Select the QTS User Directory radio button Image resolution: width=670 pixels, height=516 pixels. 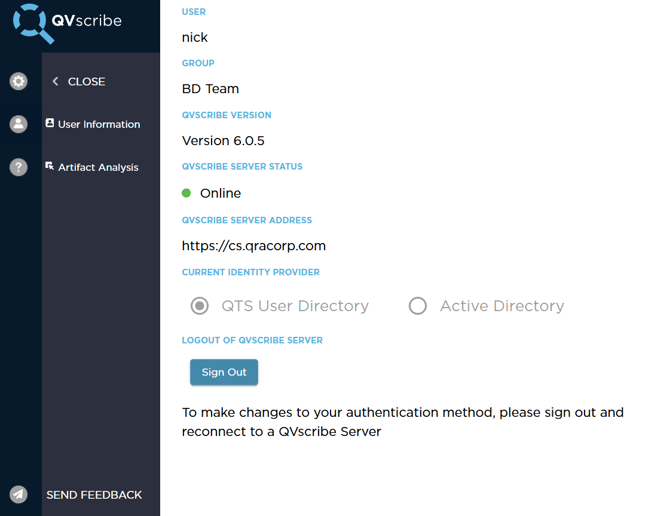coord(200,306)
